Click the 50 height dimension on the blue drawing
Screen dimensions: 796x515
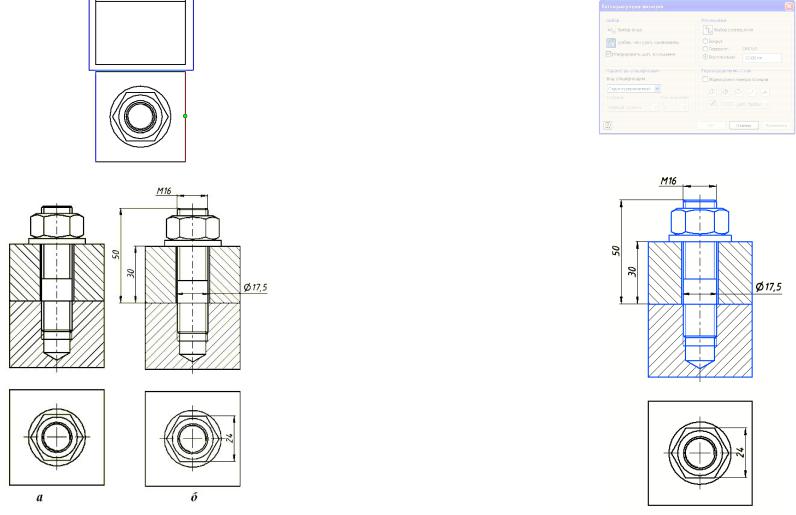(x=616, y=250)
